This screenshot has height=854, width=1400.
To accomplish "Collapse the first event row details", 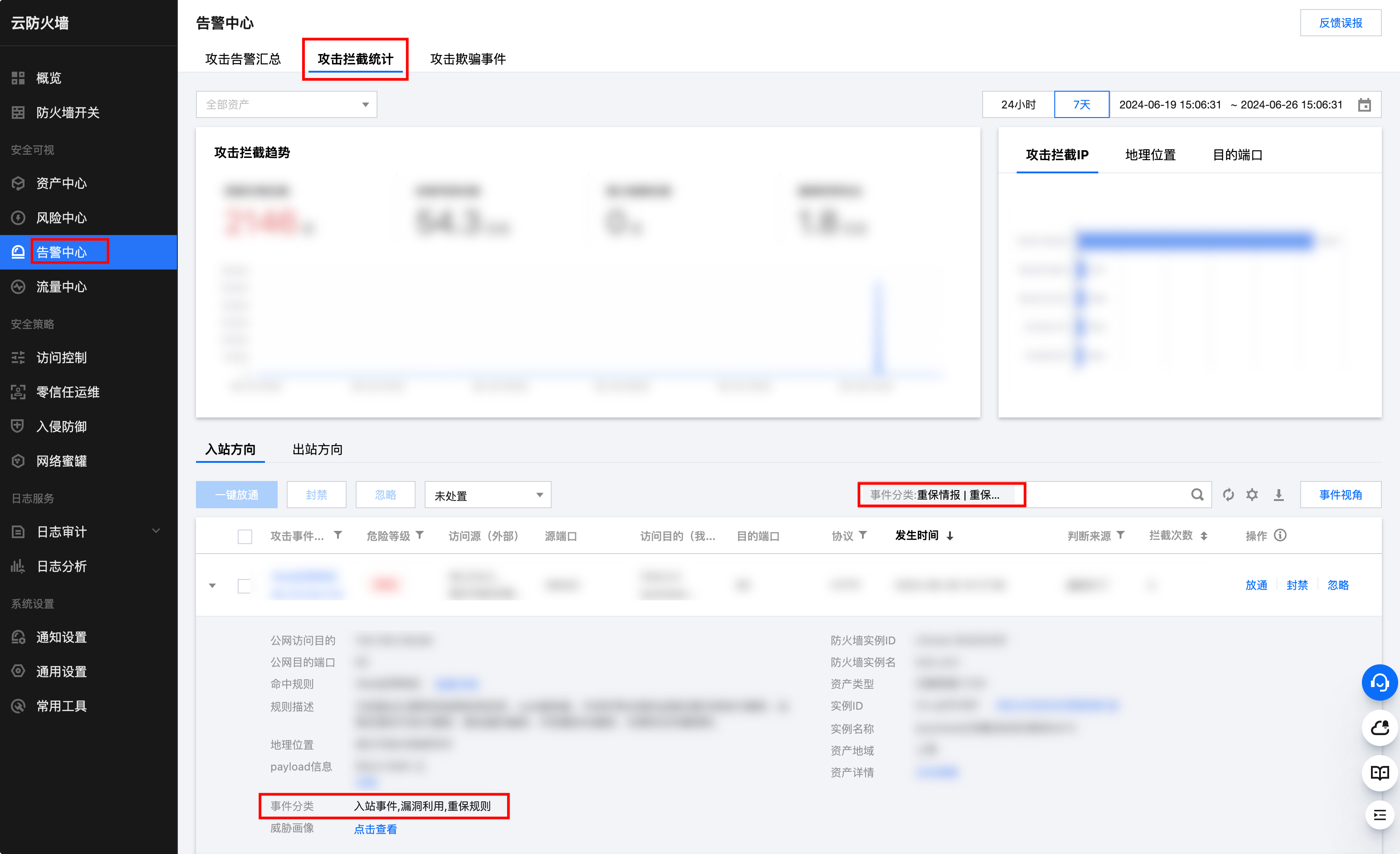I will click(x=212, y=586).
